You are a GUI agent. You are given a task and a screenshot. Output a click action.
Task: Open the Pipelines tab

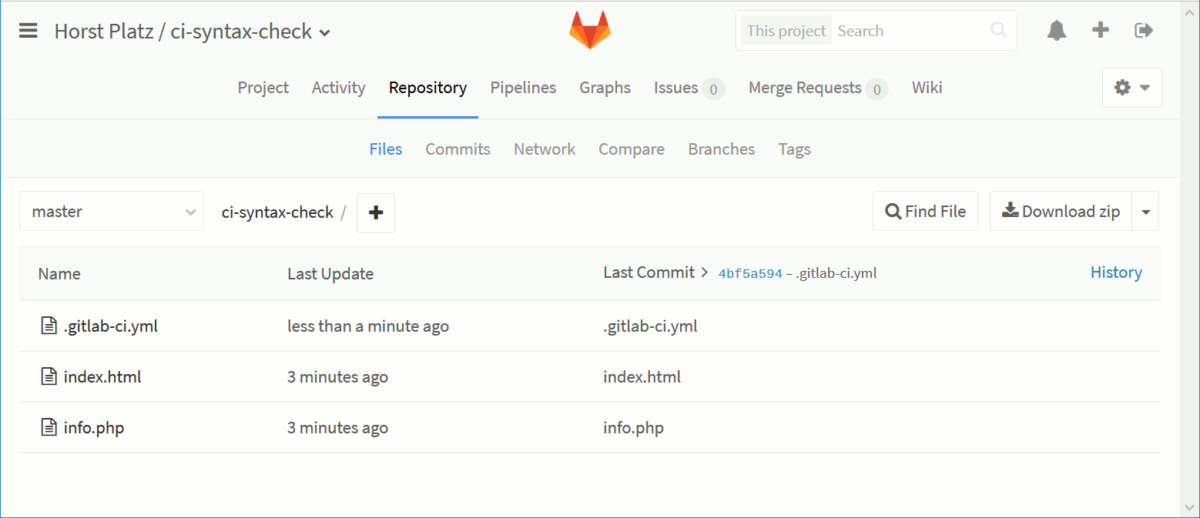tap(523, 88)
